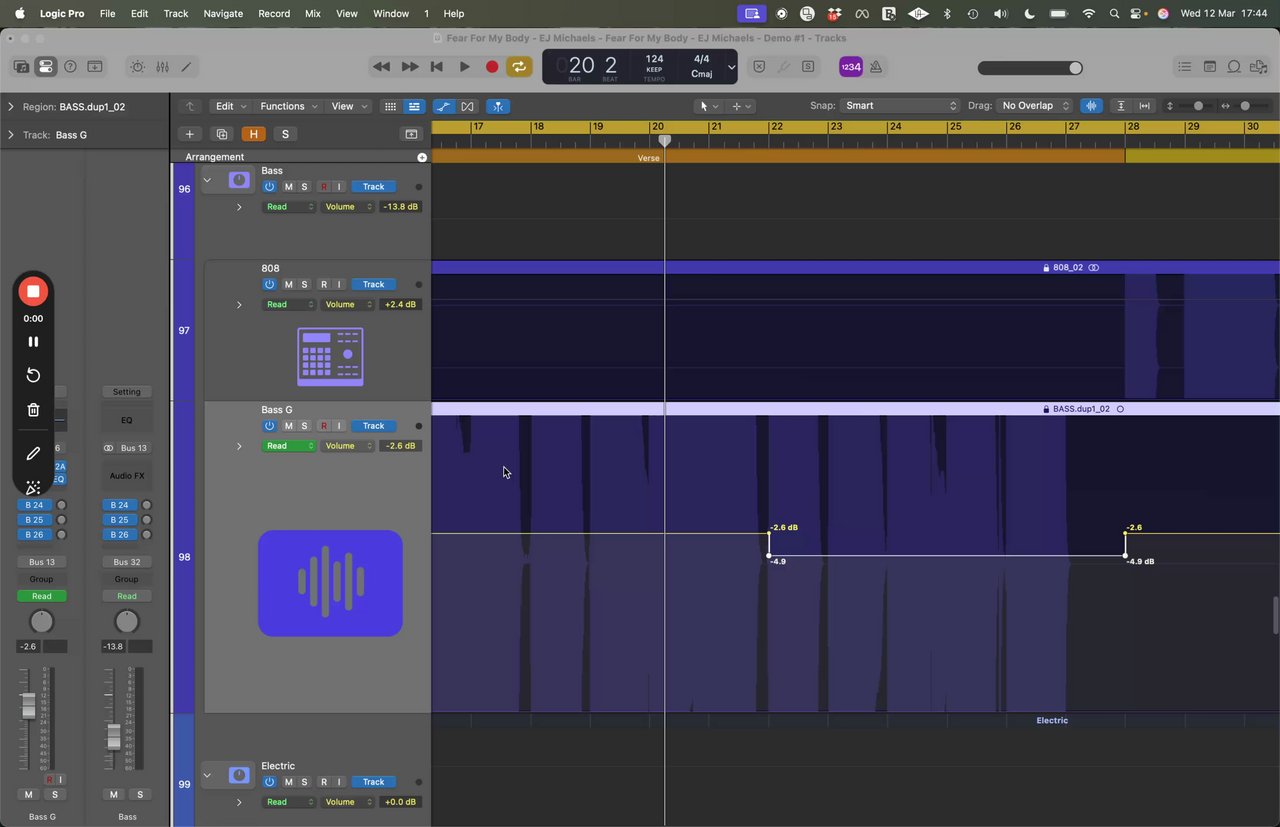
Task: Expand the Region: BASS.dup1_02 inspector section
Action: [x=11, y=106]
